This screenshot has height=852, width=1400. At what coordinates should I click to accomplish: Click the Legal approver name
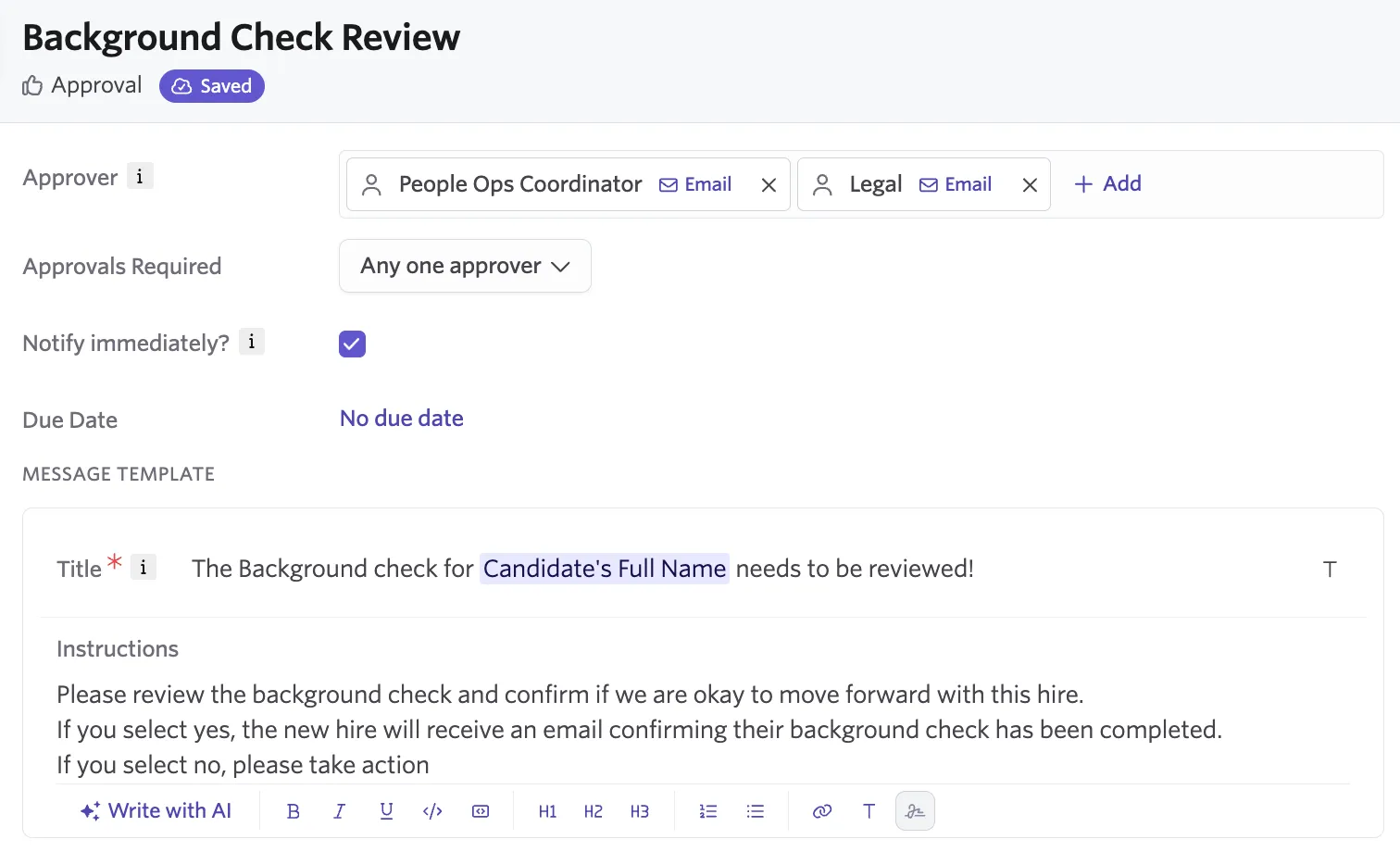coord(876,184)
